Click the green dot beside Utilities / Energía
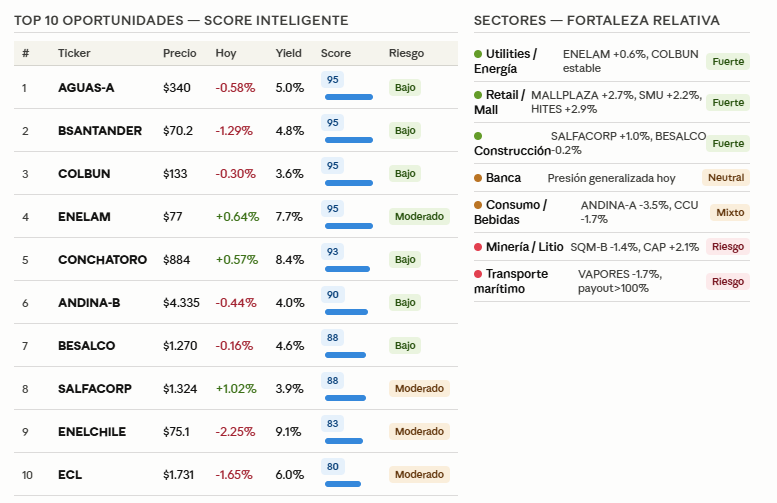This screenshot has height=503, width=777. point(478,54)
